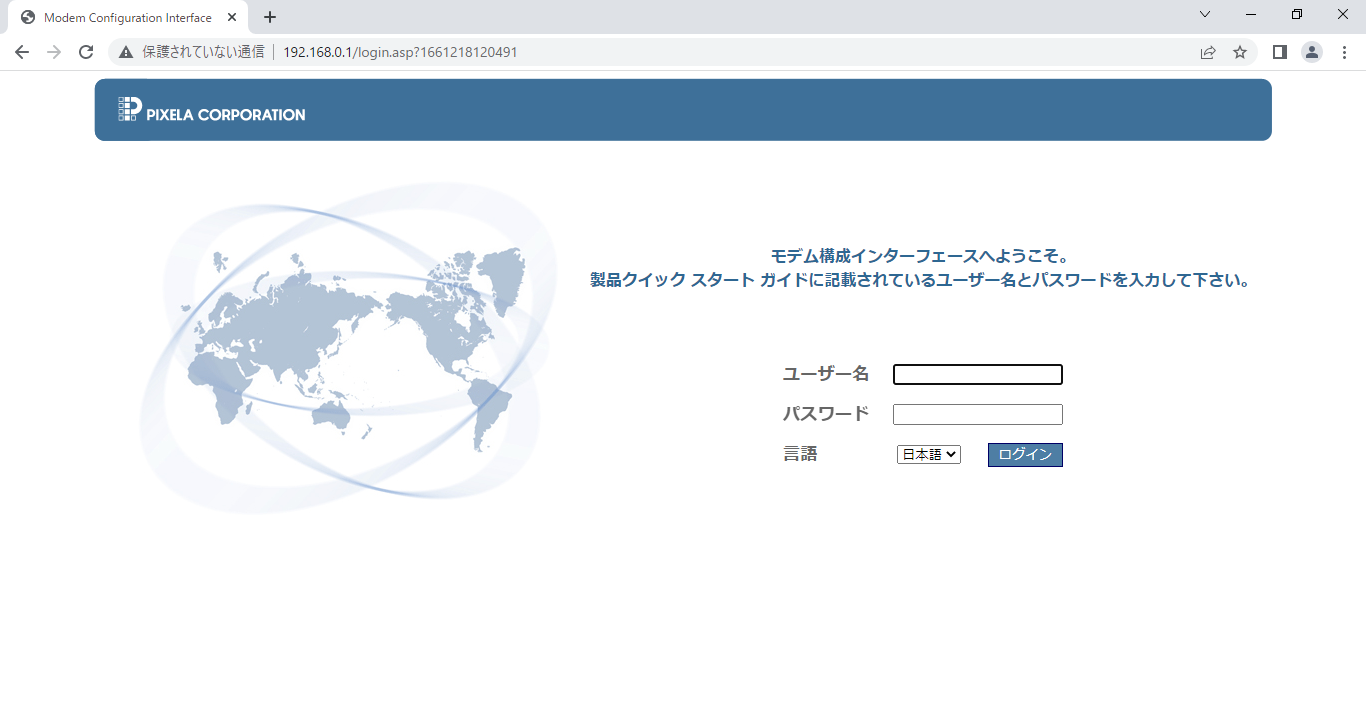Viewport: 1366px width, 719px height.
Task: Bookmark this page with the star icon
Action: (1240, 52)
